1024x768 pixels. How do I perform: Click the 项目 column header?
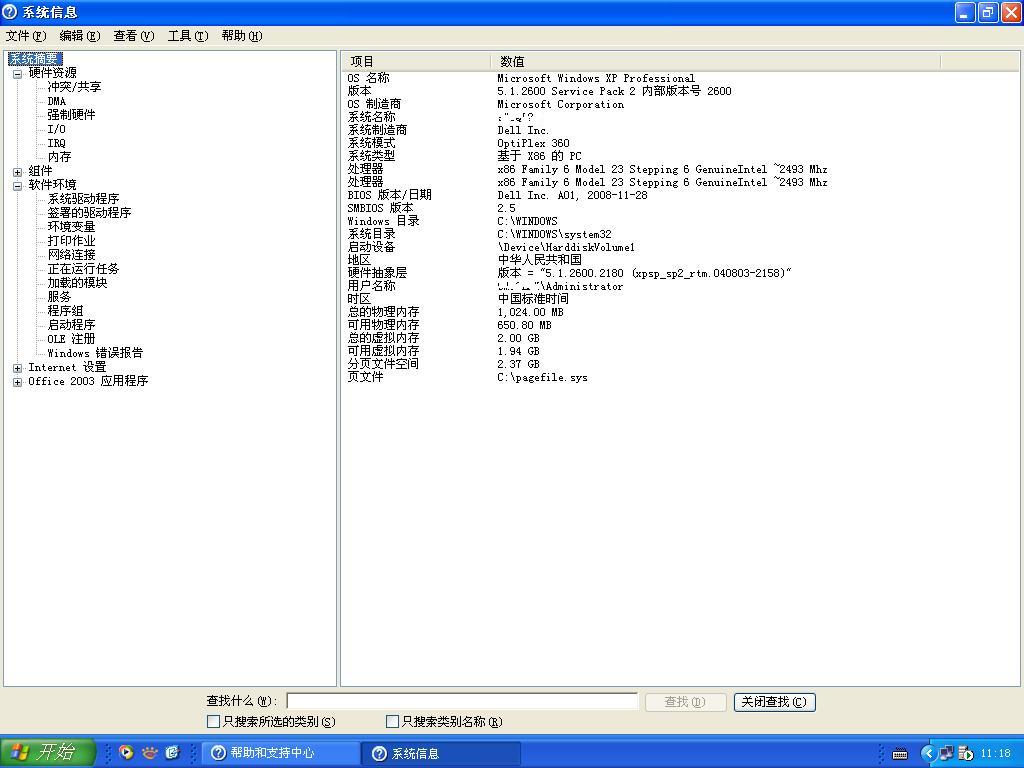[416, 61]
